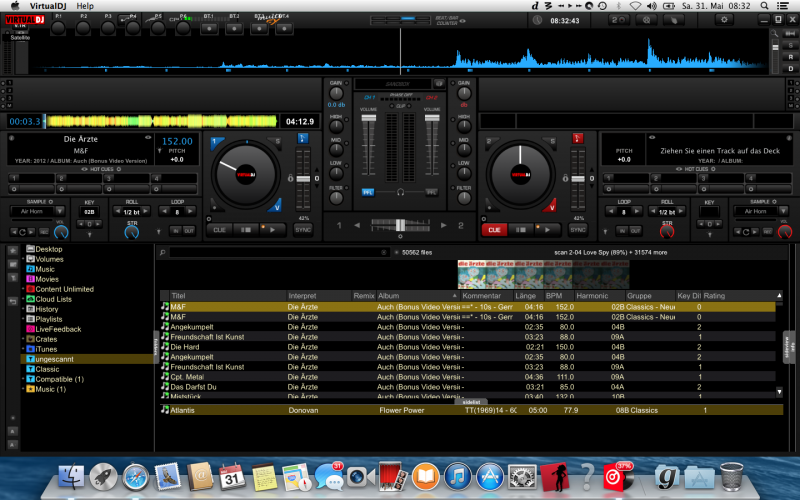Open iTunes from the Dock
The width and height of the screenshot is (800, 500).
457,478
